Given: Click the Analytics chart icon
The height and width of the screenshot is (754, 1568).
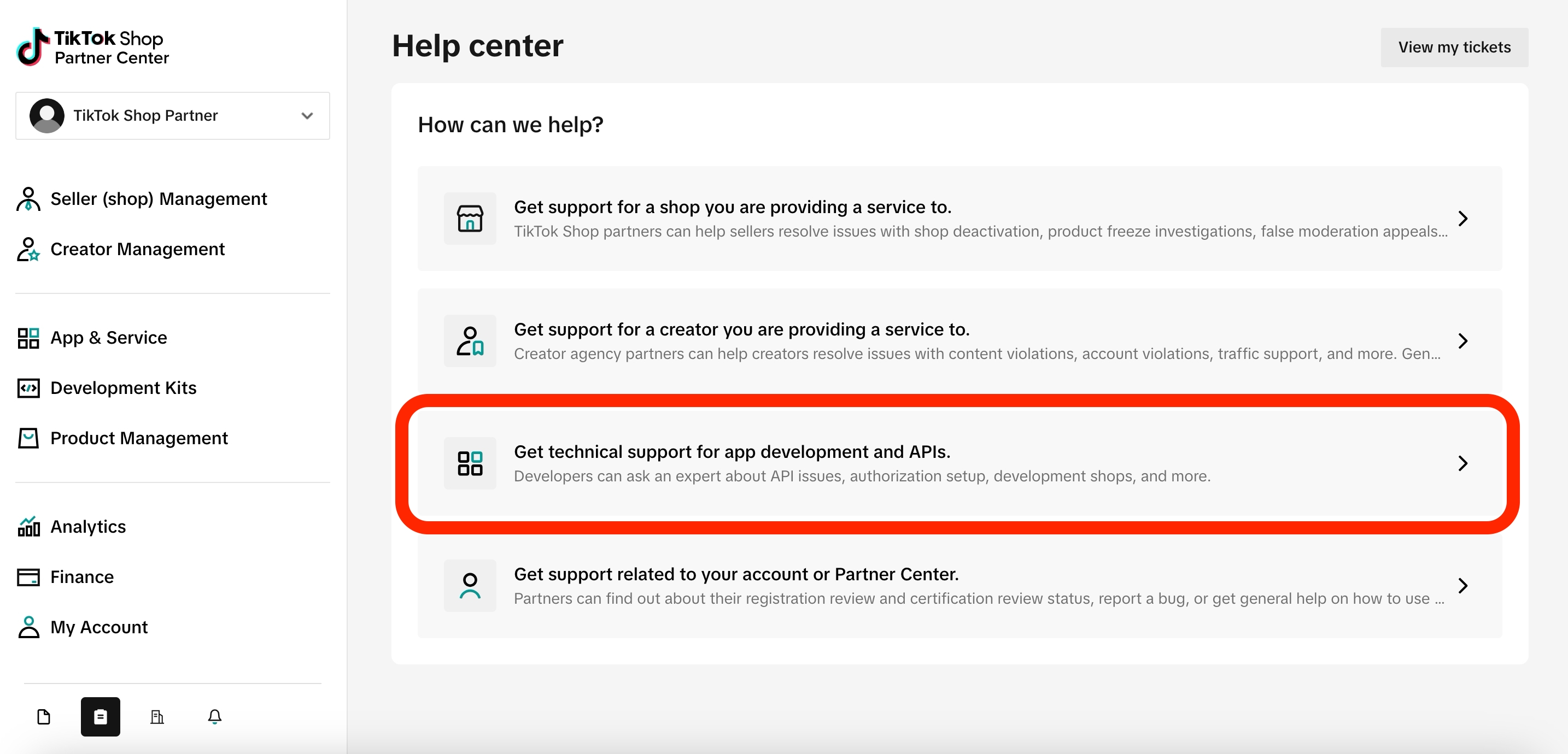Looking at the screenshot, I should [x=28, y=526].
